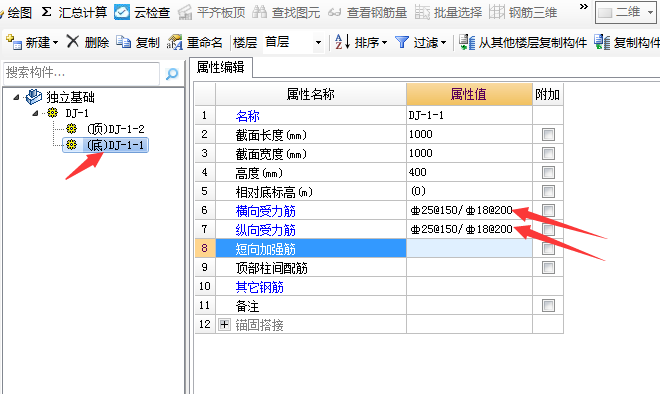Click 属性值 column header
This screenshot has width=660, height=394.
[469, 94]
